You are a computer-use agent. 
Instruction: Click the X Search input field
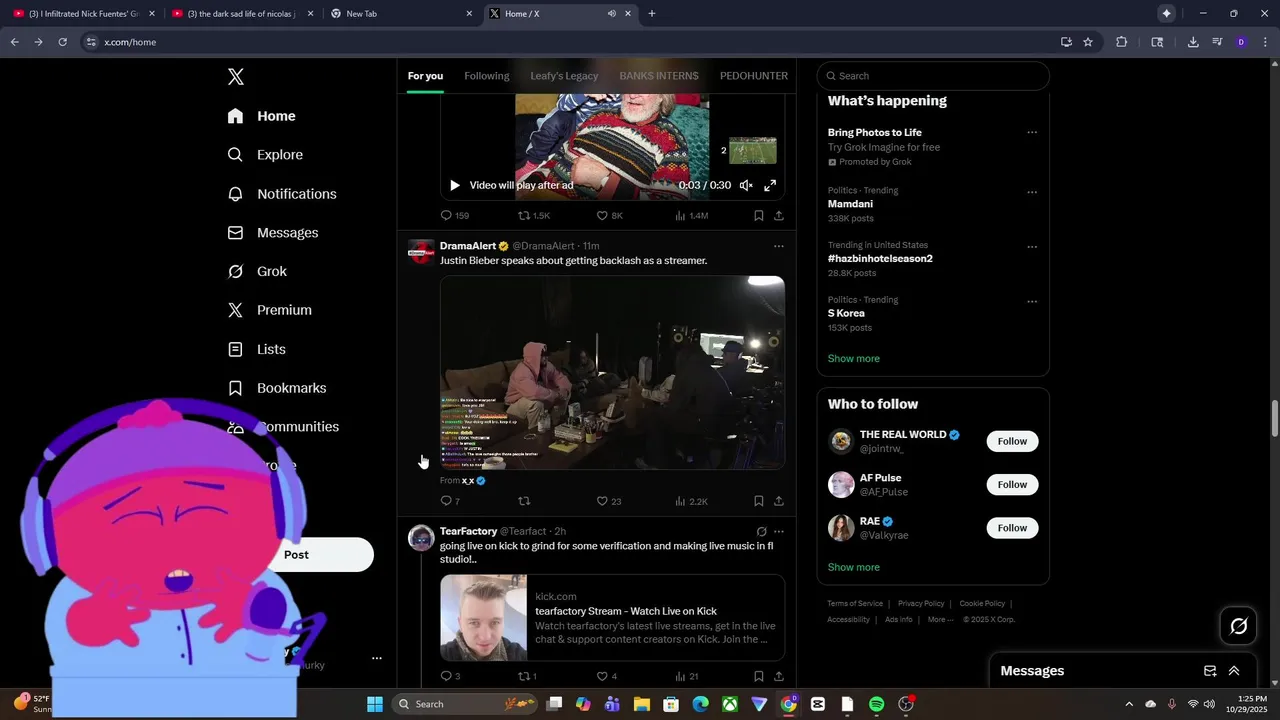tap(933, 76)
